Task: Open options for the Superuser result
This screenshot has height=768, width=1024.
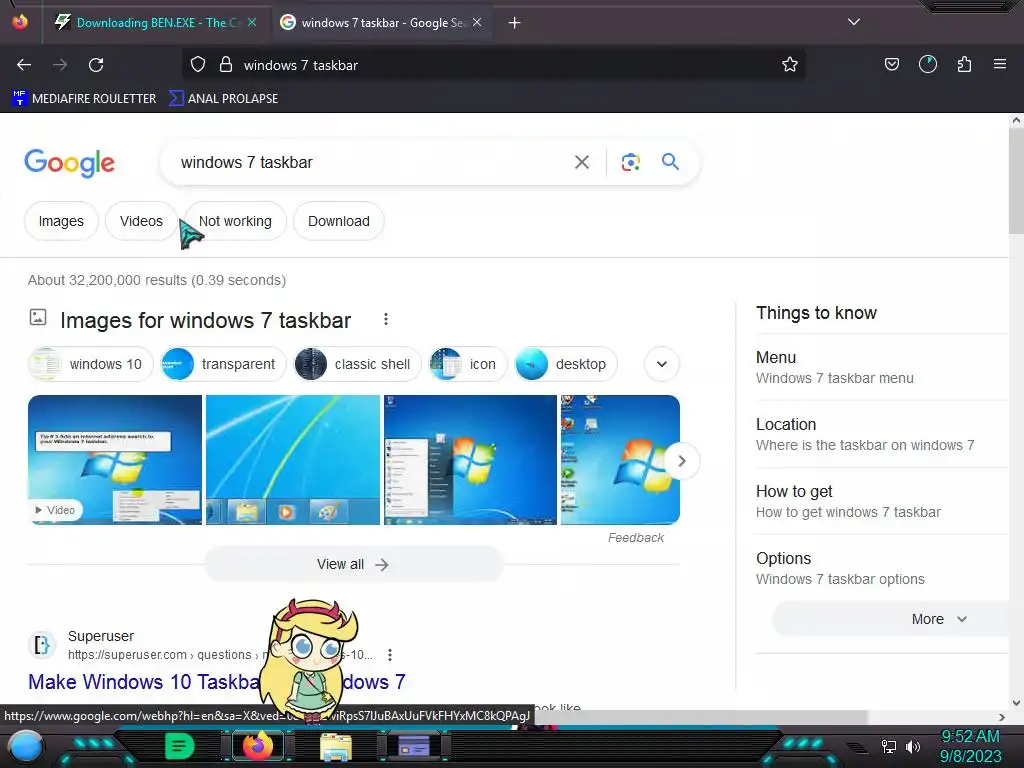Action: coord(390,654)
